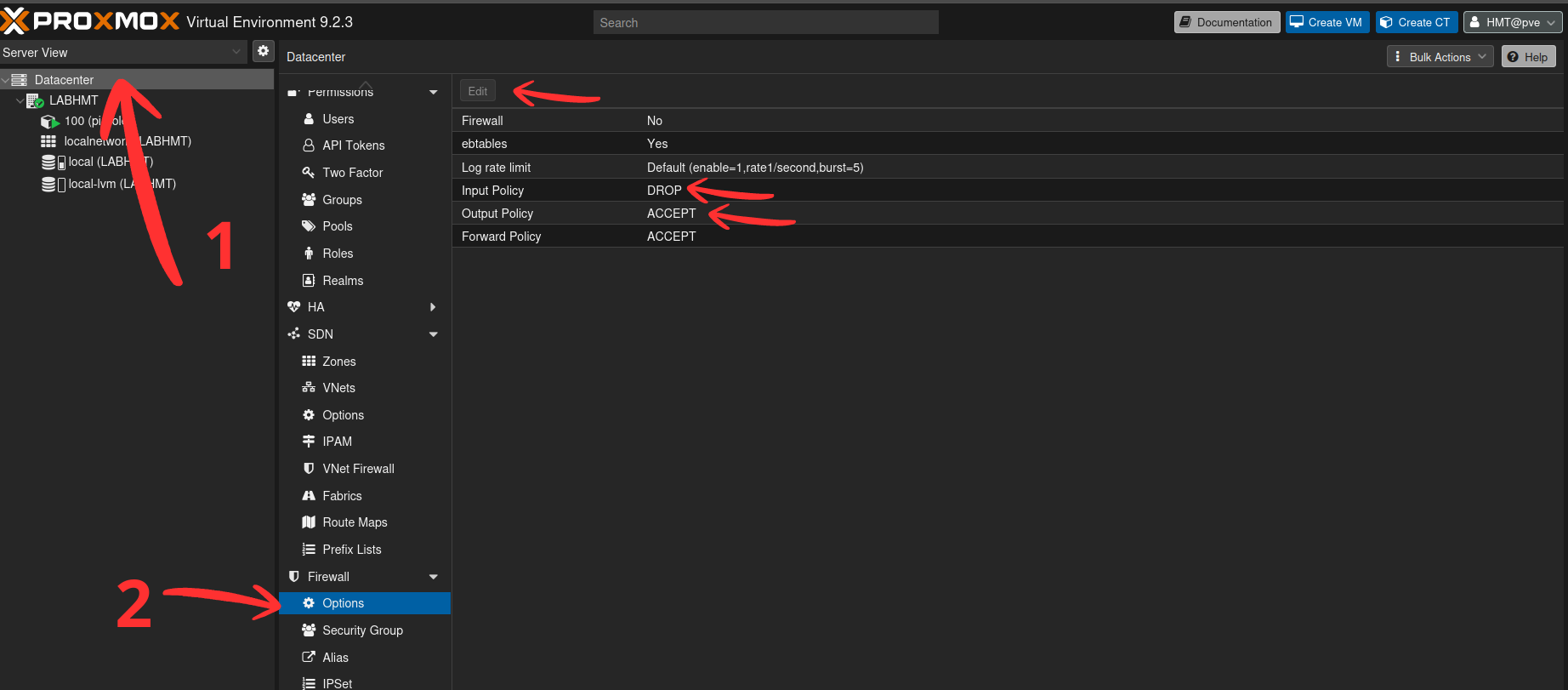Click the Groups people icon

point(309,200)
